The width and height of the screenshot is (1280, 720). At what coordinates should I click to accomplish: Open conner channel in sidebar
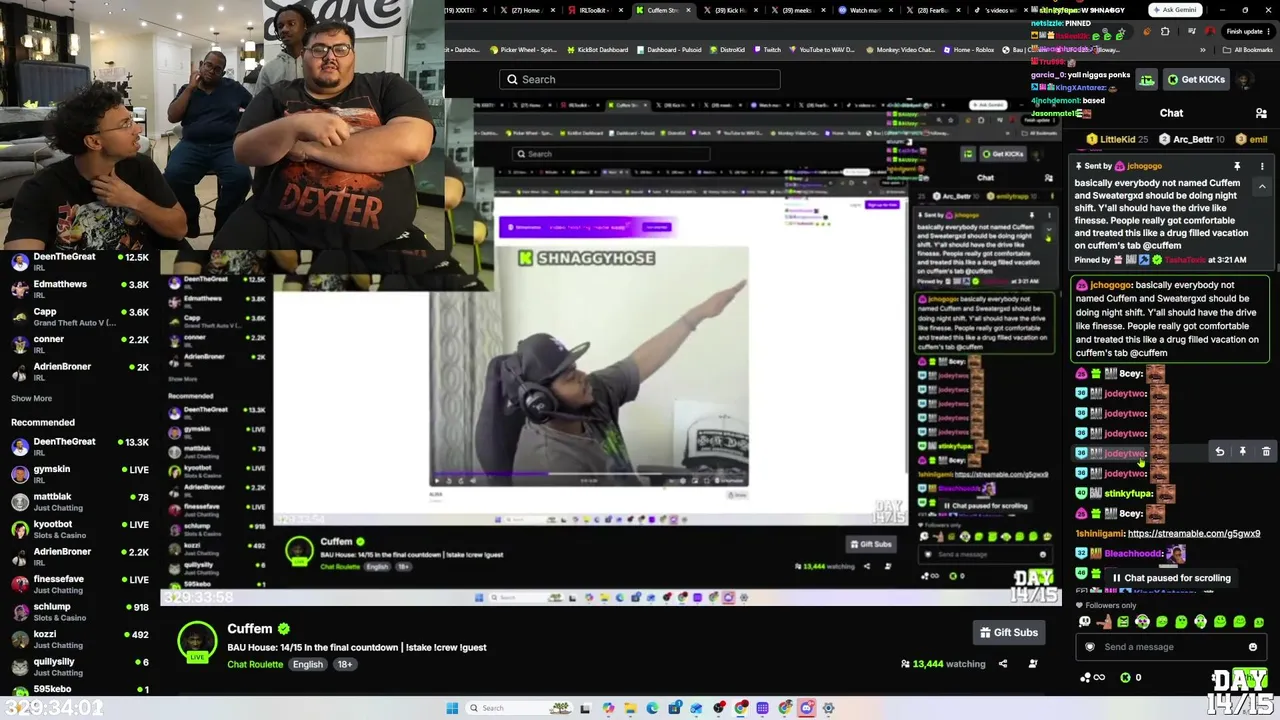(x=80, y=344)
